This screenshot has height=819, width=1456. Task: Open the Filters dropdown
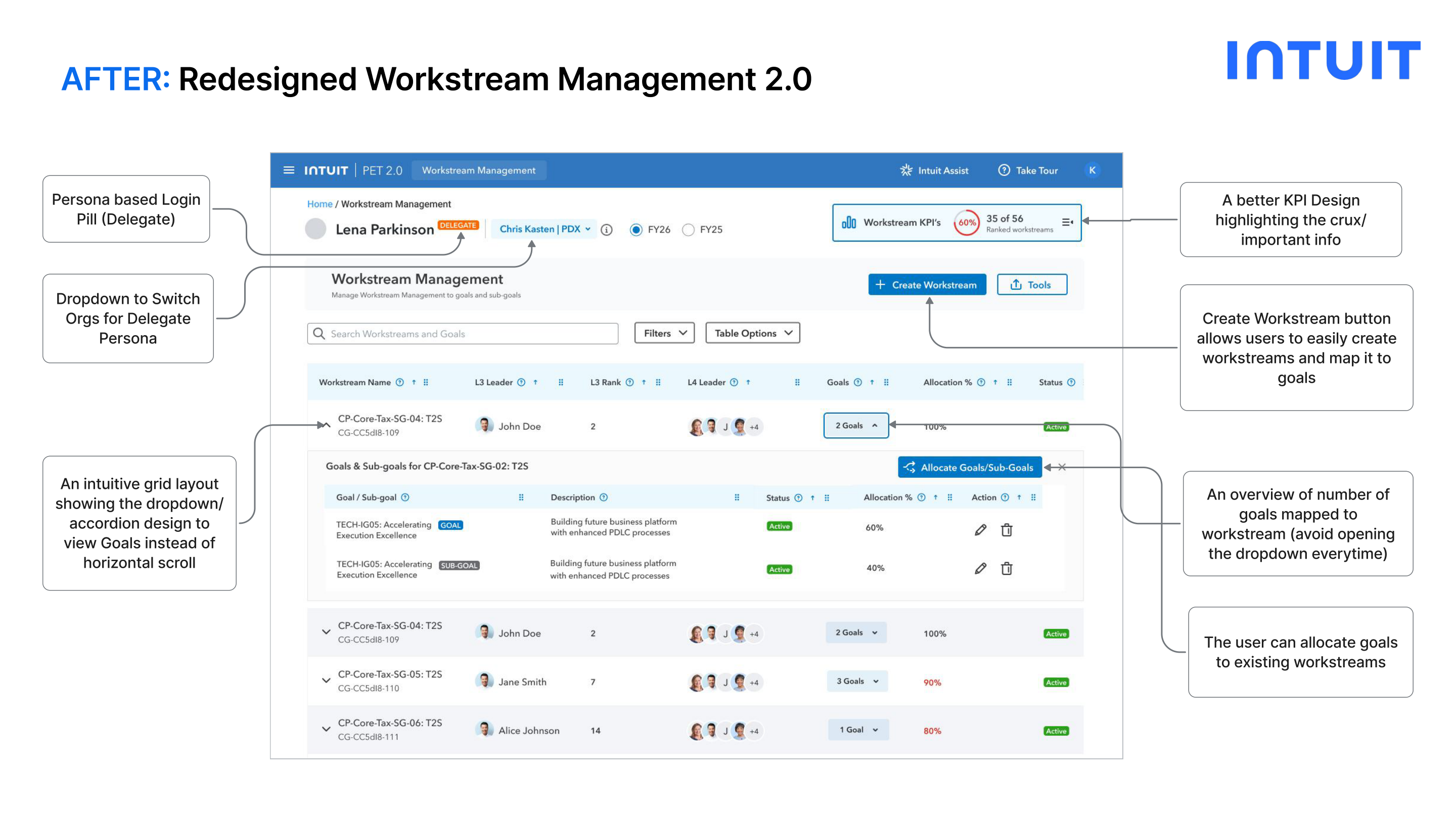[x=665, y=333]
